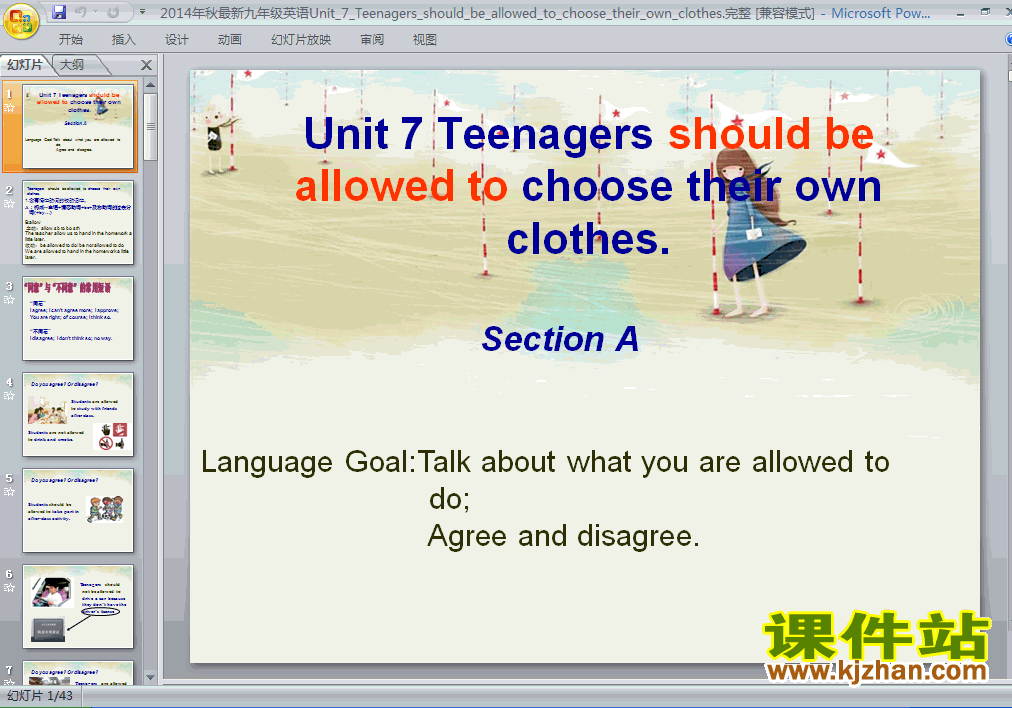Click the animation star icon beside slide 1
Screen dimensions: 1012x708
(9, 108)
